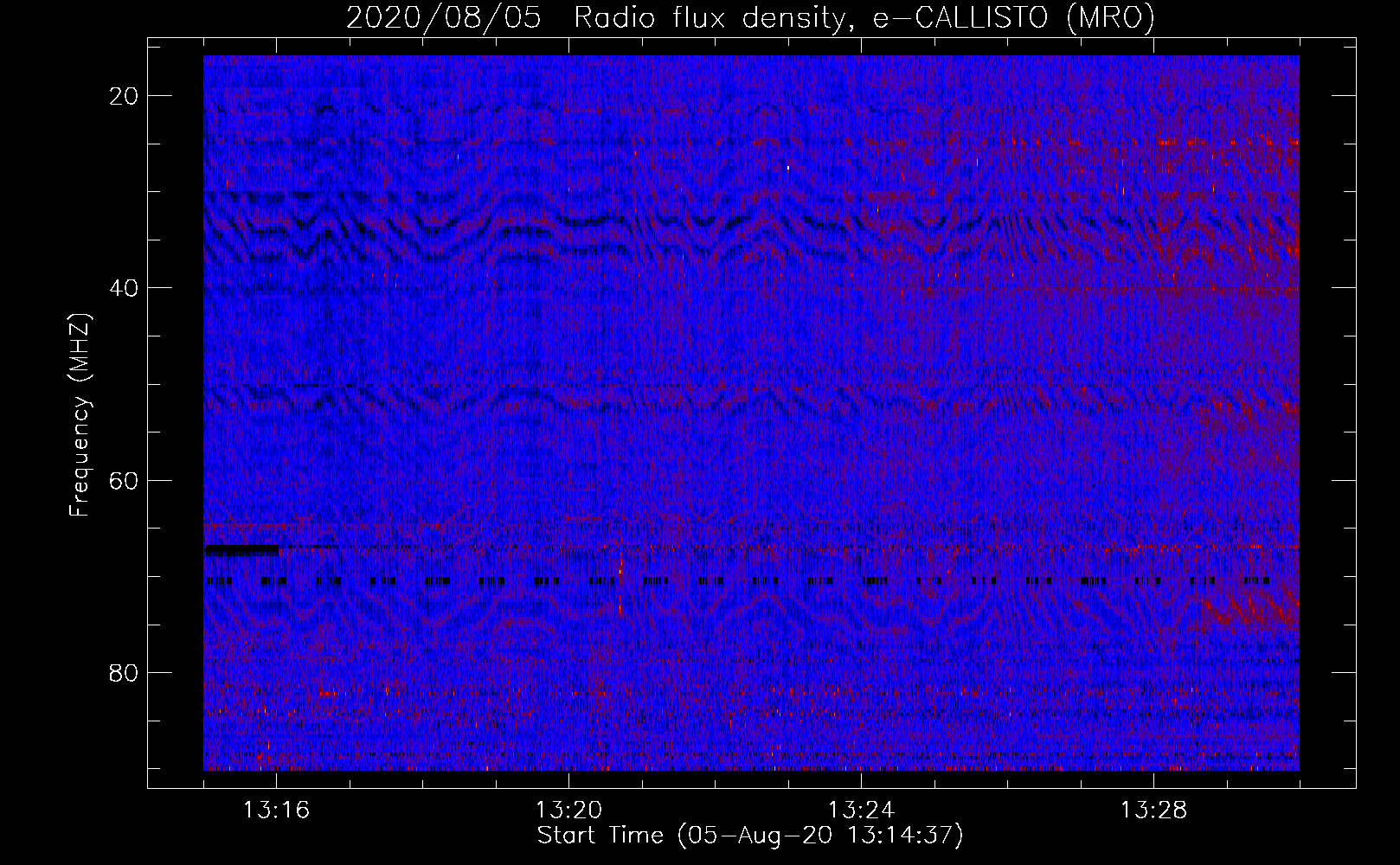The width and height of the screenshot is (1400, 865).
Task: Click the 13:20 time tick label
Action: point(568,811)
